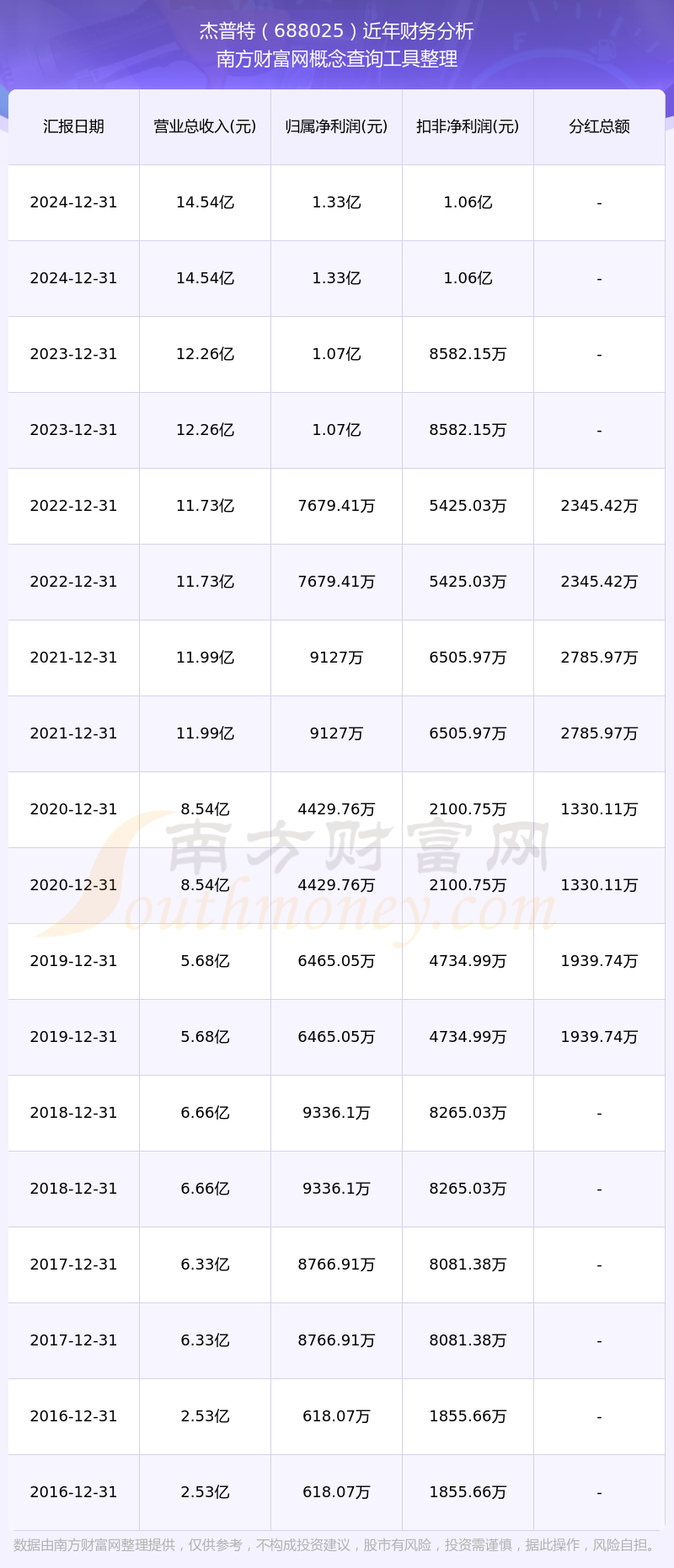Select the first 14.54亿 revenue cell
Image resolution: width=674 pixels, height=1568 pixels.
coord(205,202)
